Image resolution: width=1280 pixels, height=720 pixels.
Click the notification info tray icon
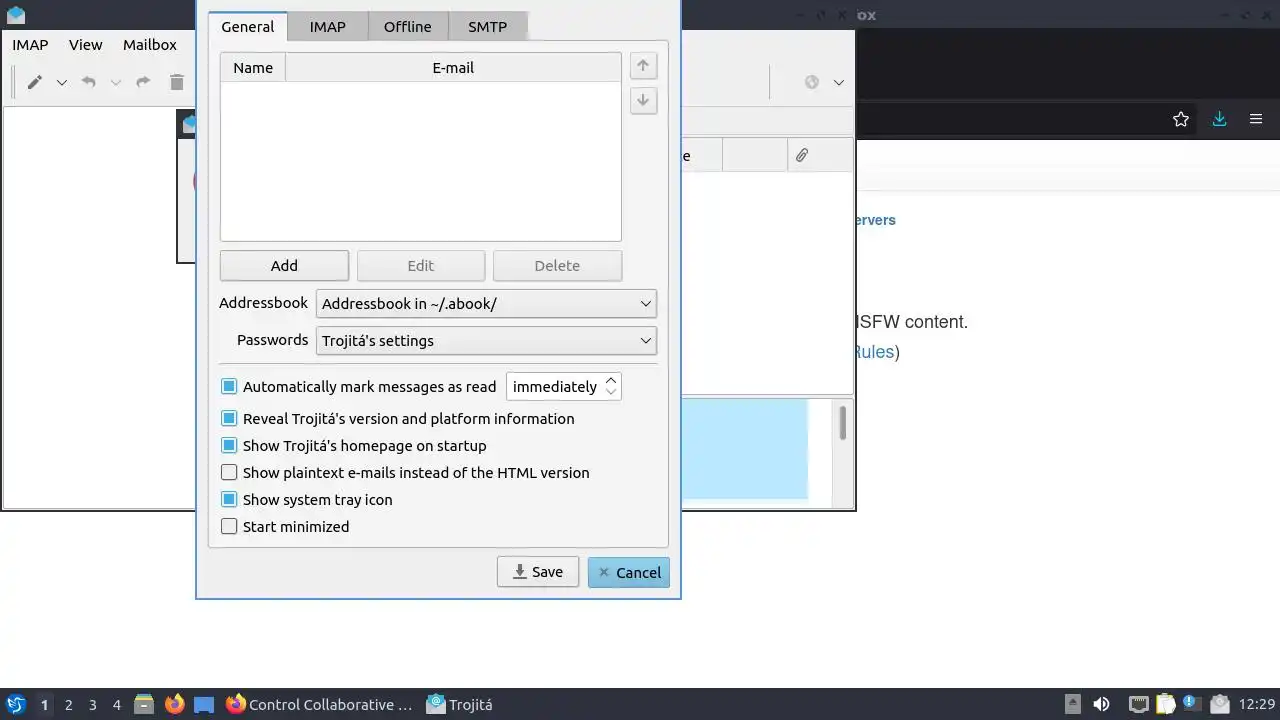coord(1192,704)
